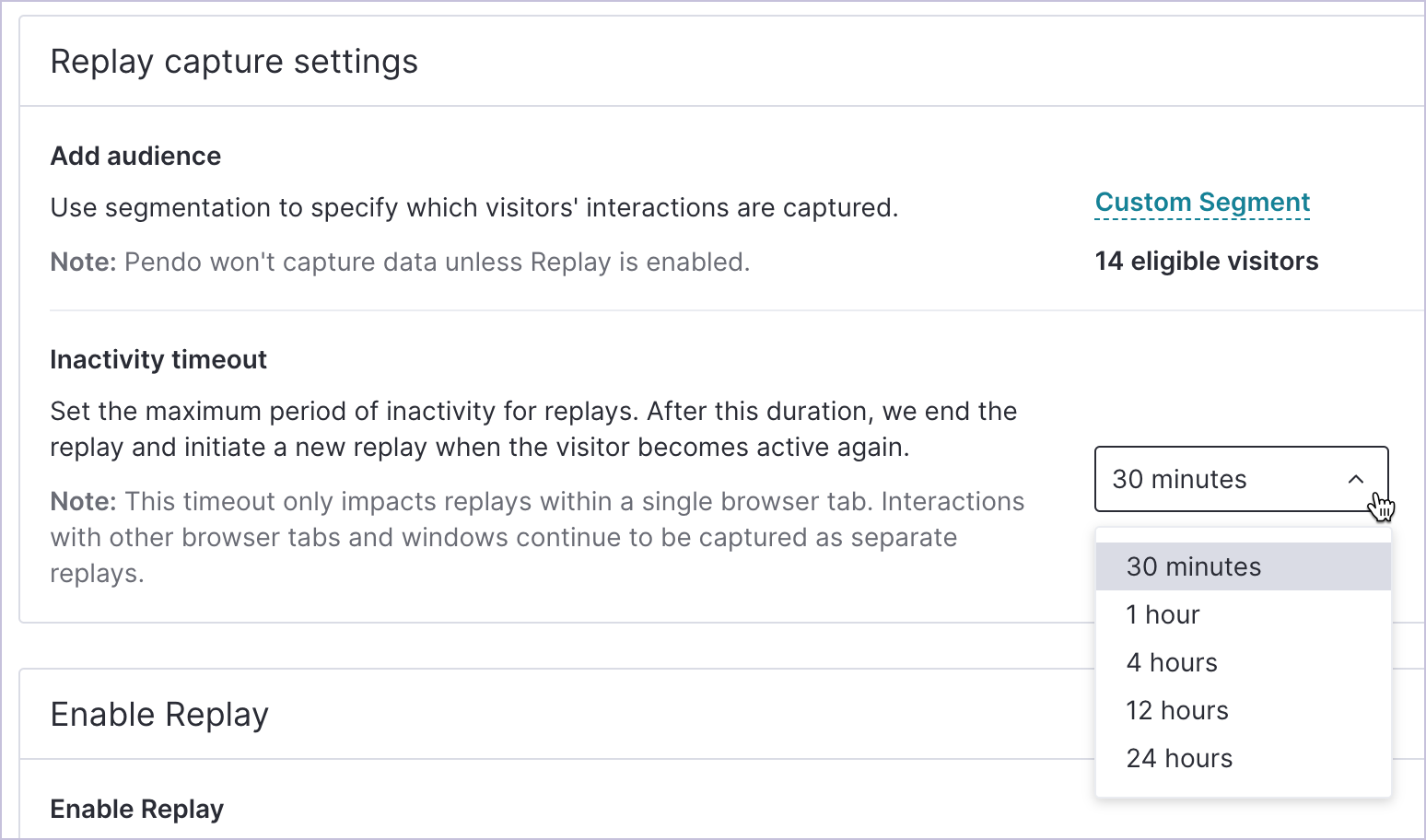
Task: Select the highlighted 30 minutes list option
Action: tap(1243, 566)
